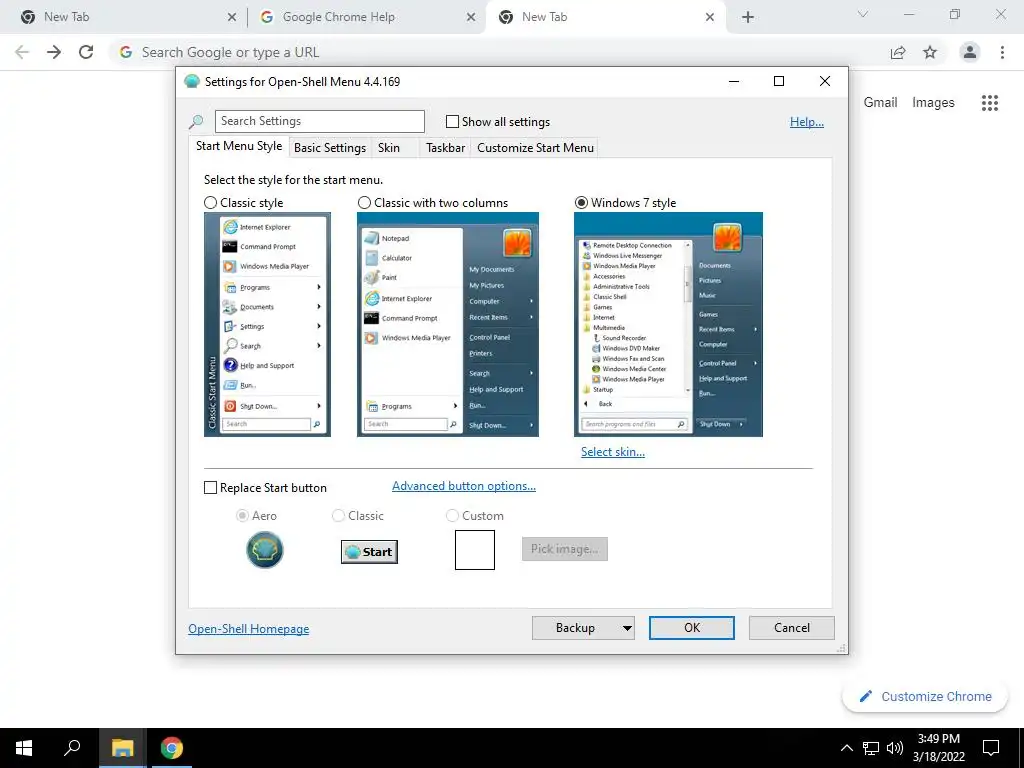Choose the Custom start button radio
Viewport: 1024px width, 768px height.
tap(452, 516)
